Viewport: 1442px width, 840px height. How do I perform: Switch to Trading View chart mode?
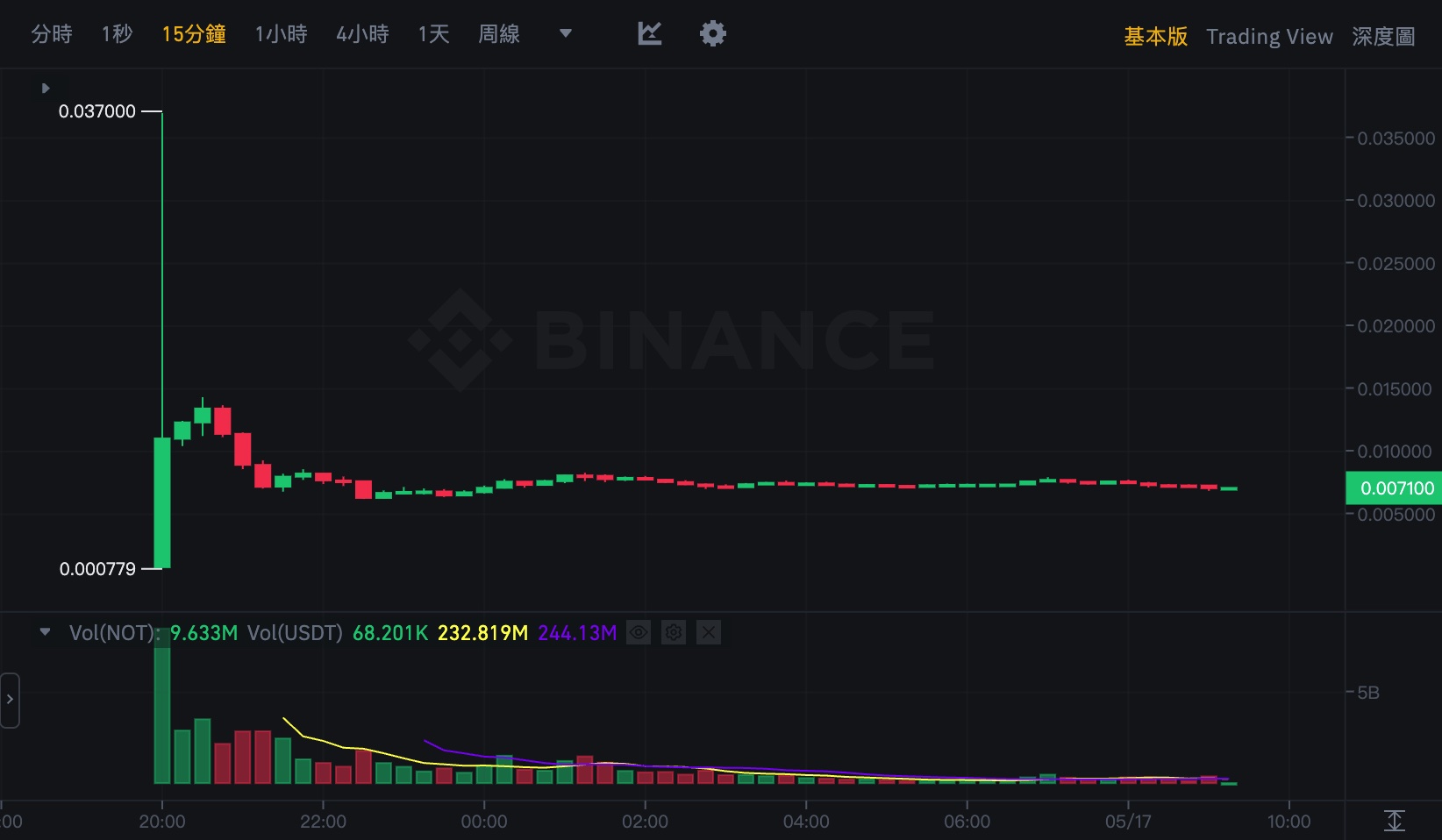(x=1269, y=36)
